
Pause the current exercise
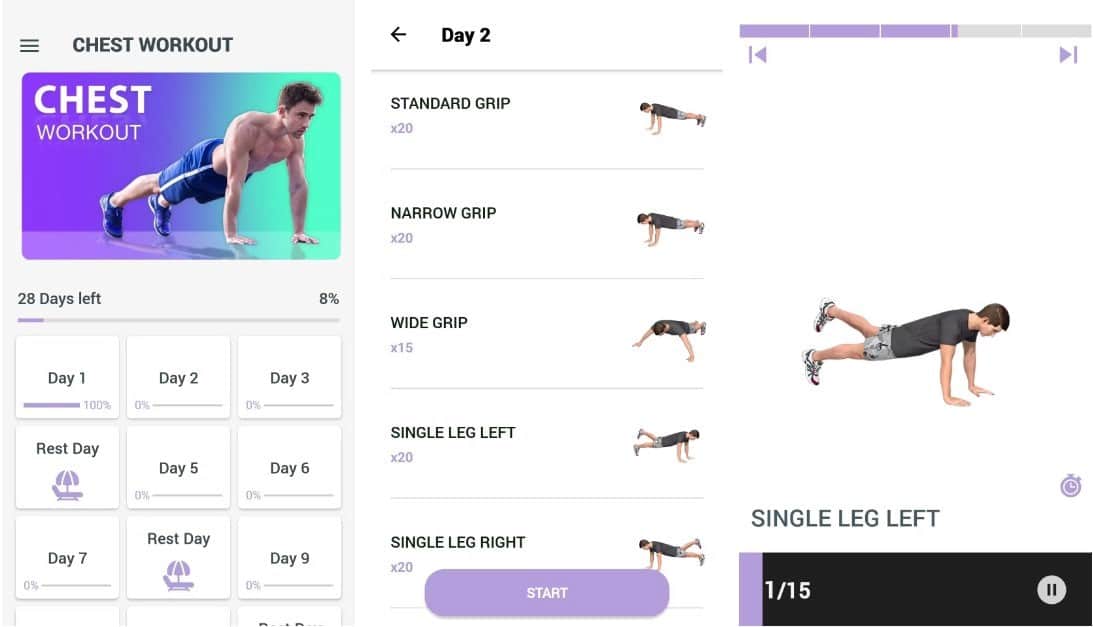tap(1051, 590)
